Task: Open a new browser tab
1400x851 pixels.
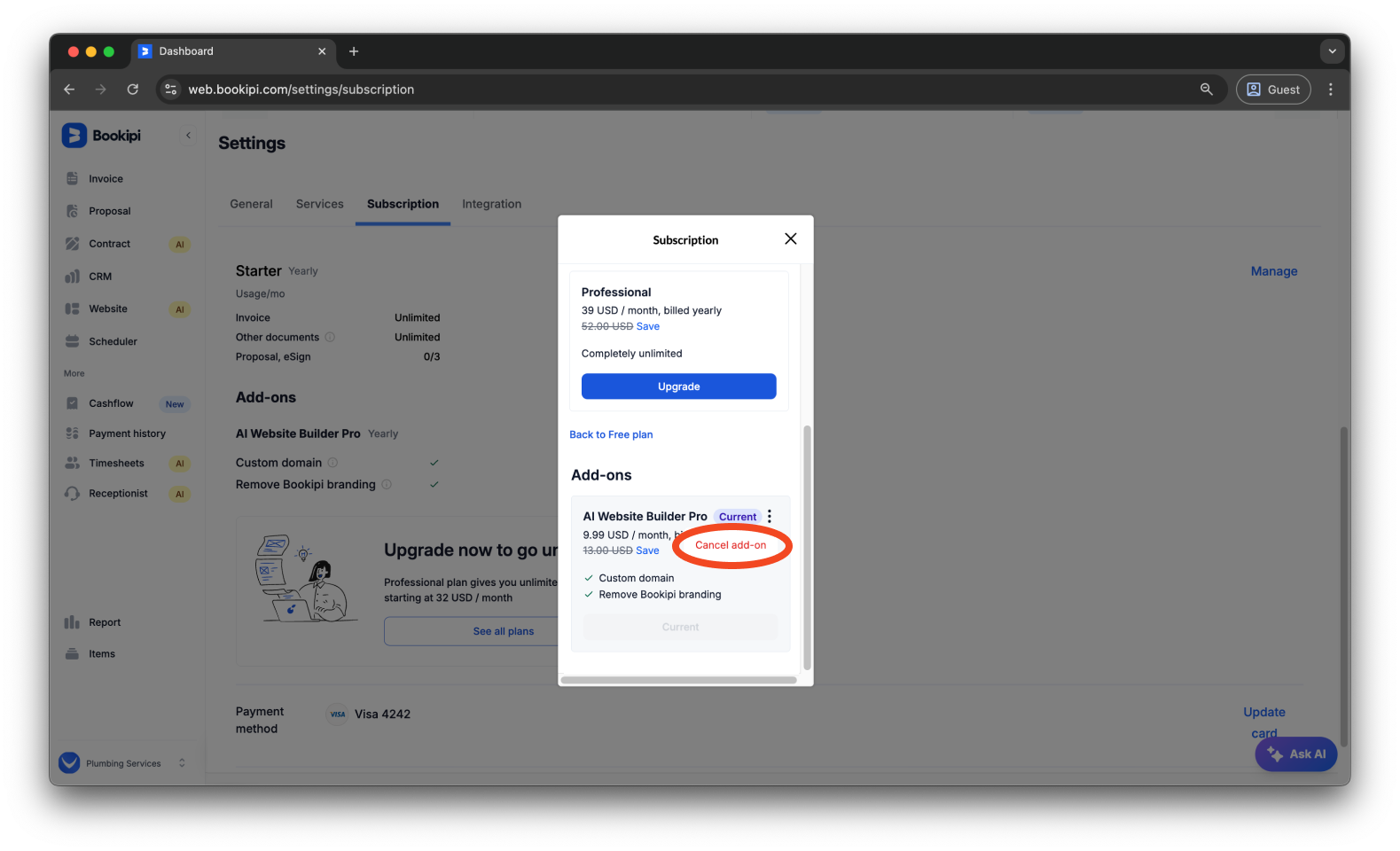Action: (x=354, y=51)
